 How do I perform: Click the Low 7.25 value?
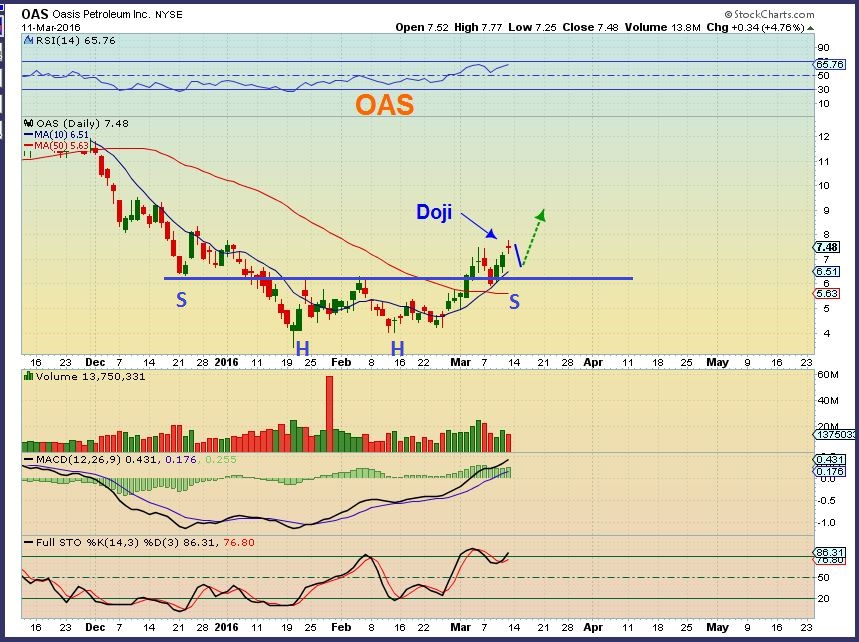(x=532, y=27)
